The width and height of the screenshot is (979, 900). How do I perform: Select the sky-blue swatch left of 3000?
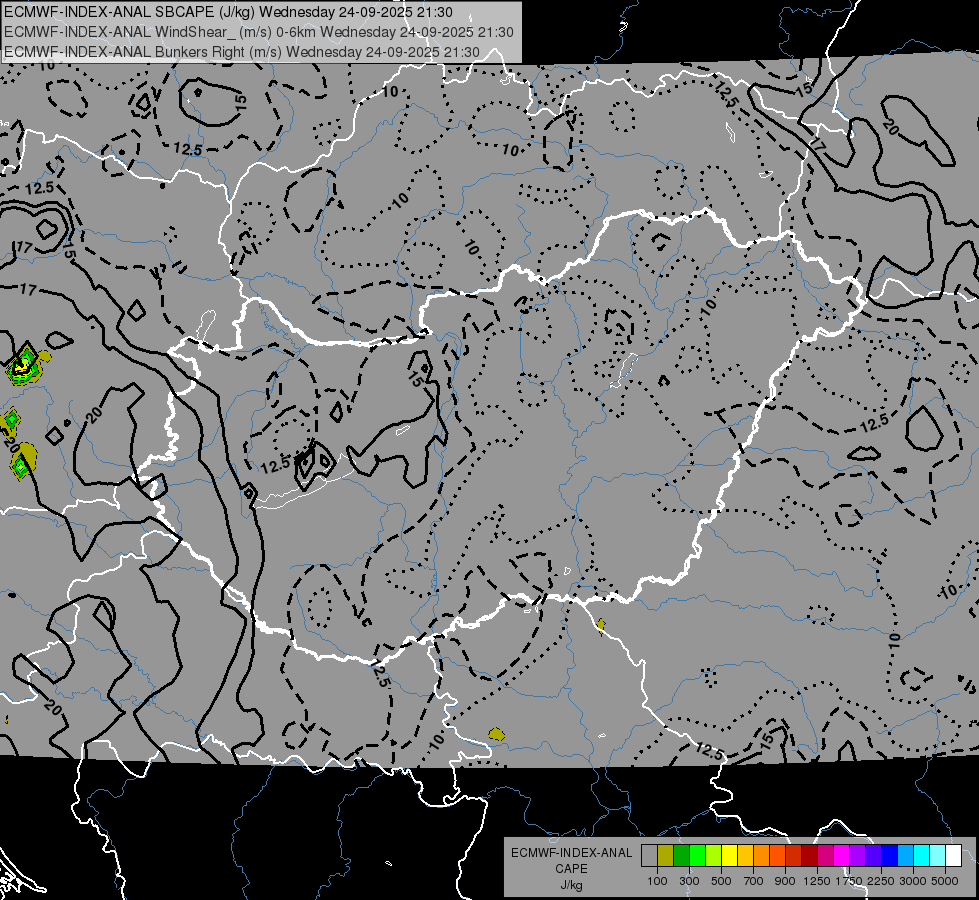(x=905, y=856)
